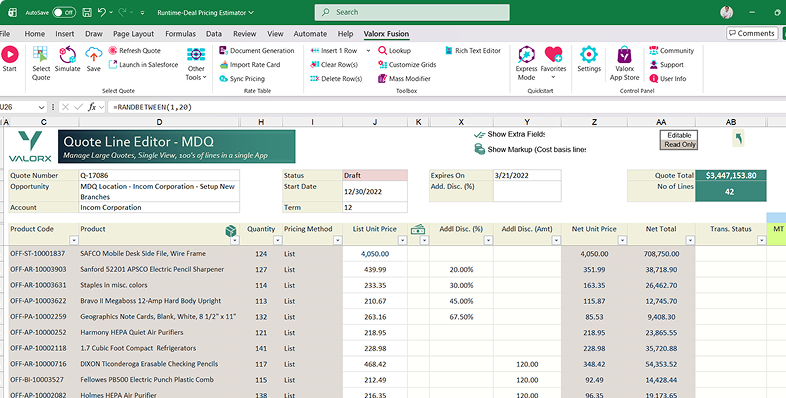
Task: Open Document Generation
Action: tap(257, 51)
